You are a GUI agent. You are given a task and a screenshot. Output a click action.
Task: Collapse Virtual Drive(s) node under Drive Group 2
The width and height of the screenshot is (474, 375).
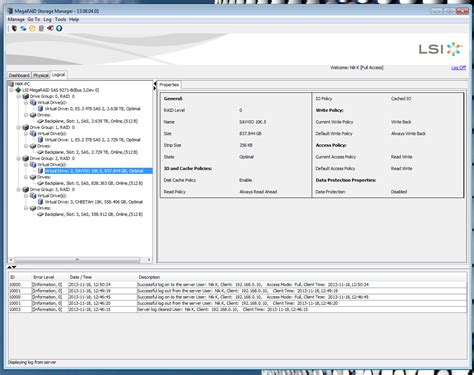26,165
